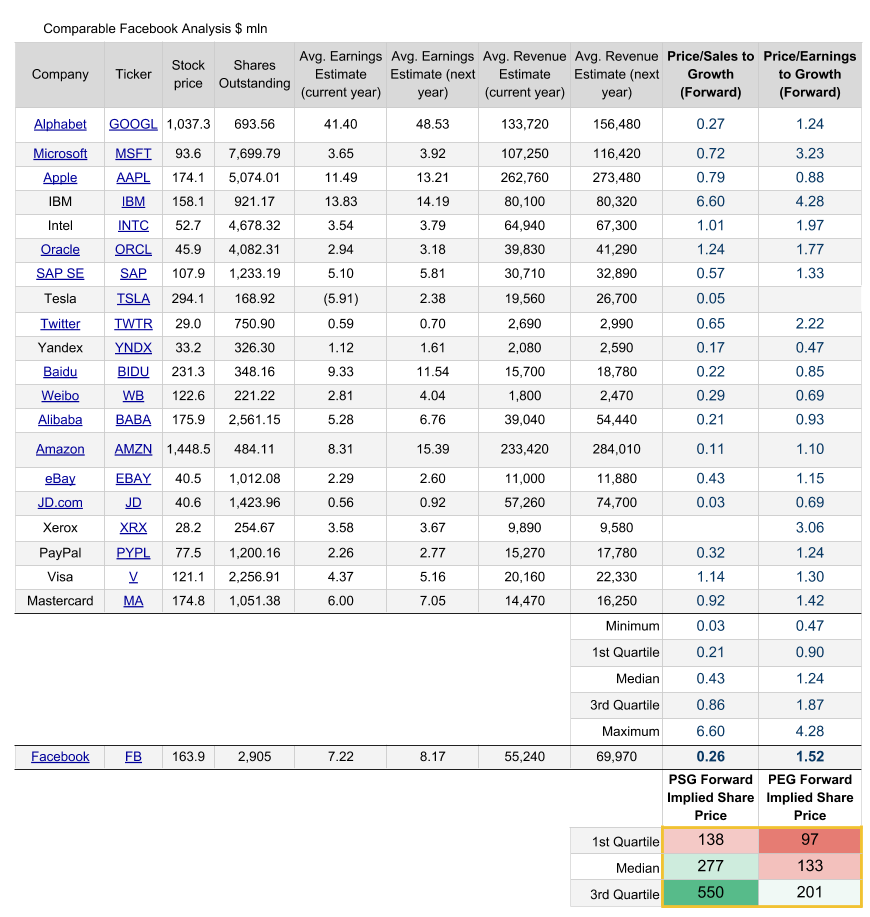Open the Alphabet company link

click(60, 124)
